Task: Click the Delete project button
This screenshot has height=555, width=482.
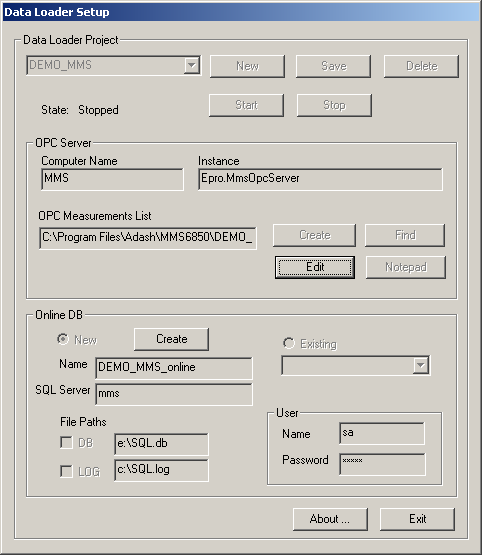Action: click(x=421, y=66)
